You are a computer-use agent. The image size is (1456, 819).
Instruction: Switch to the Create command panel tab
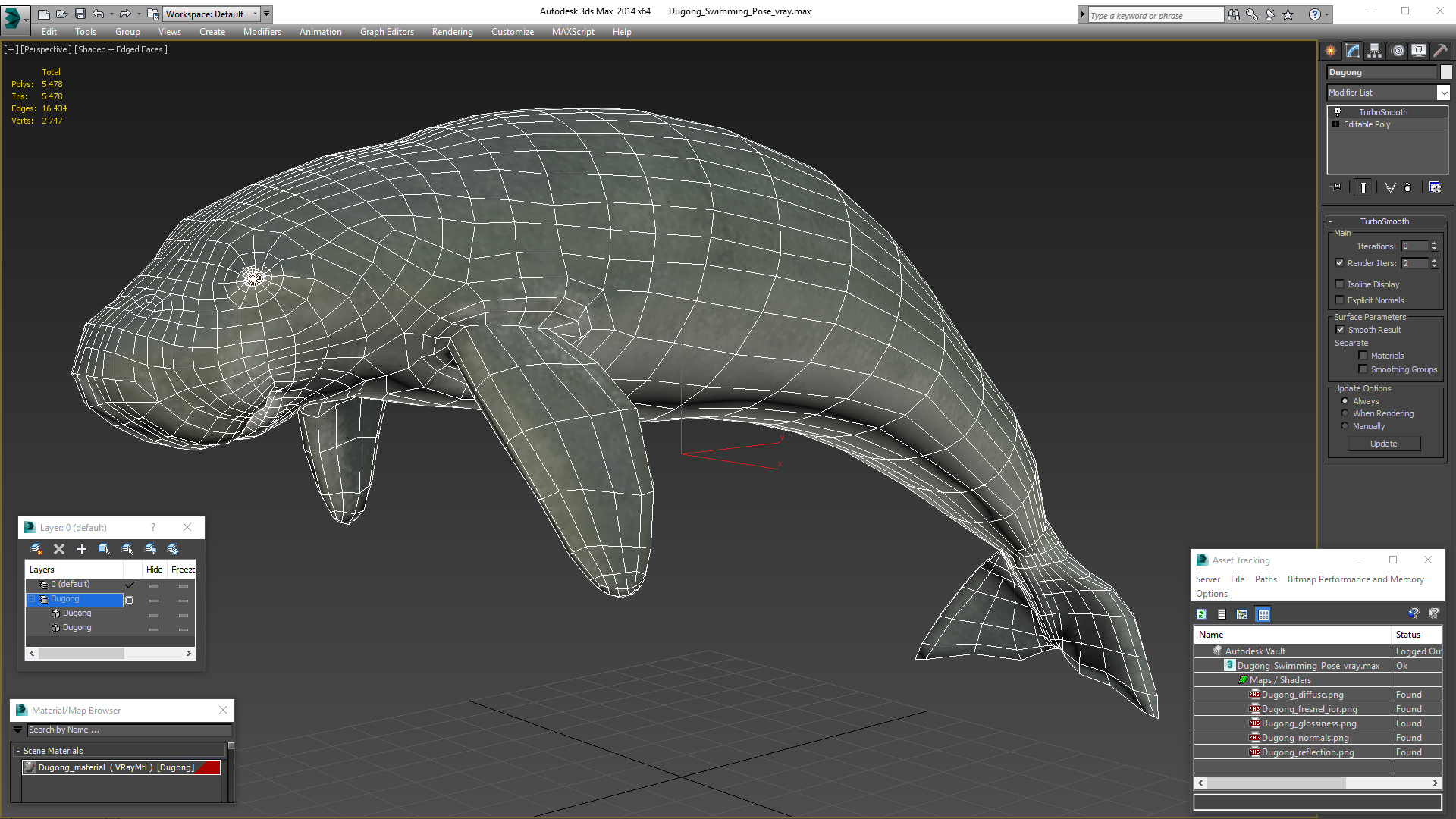tap(1331, 51)
